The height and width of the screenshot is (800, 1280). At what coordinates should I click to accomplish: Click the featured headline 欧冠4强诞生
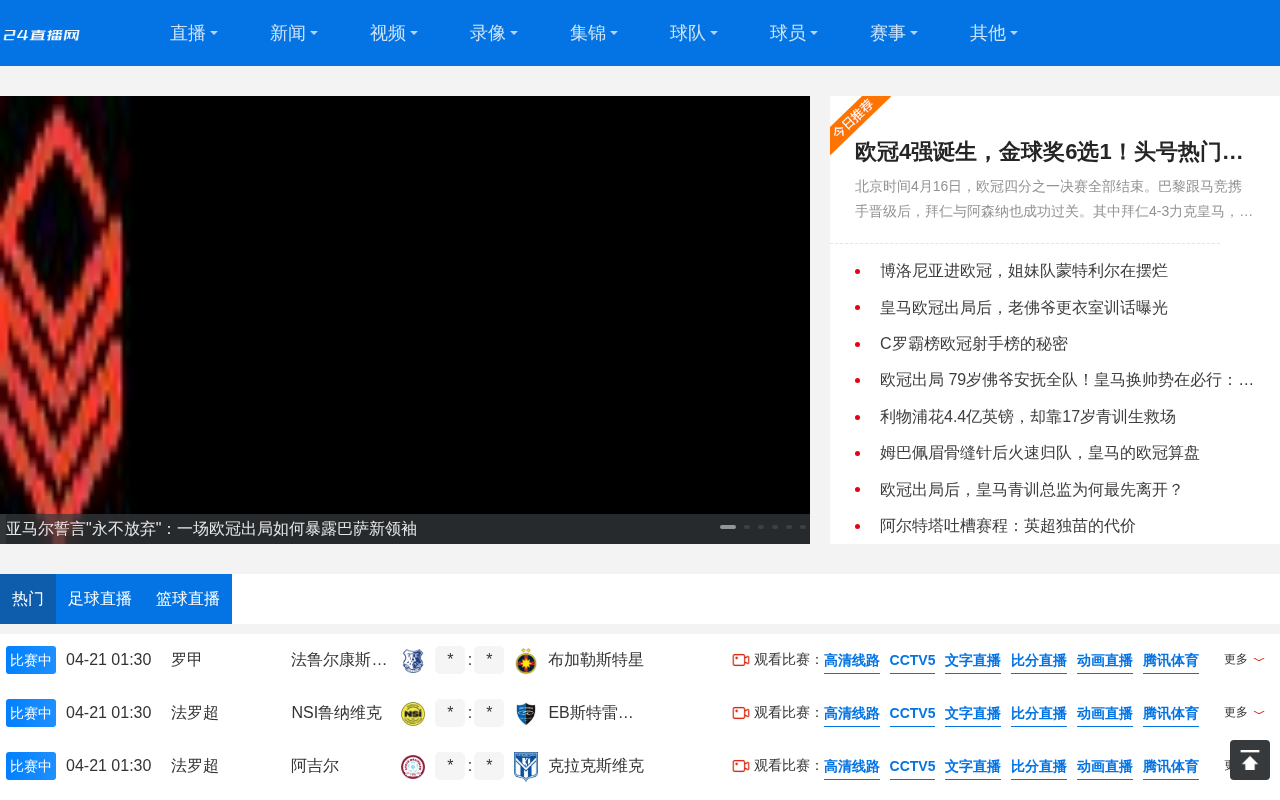pyautogui.click(x=1049, y=152)
